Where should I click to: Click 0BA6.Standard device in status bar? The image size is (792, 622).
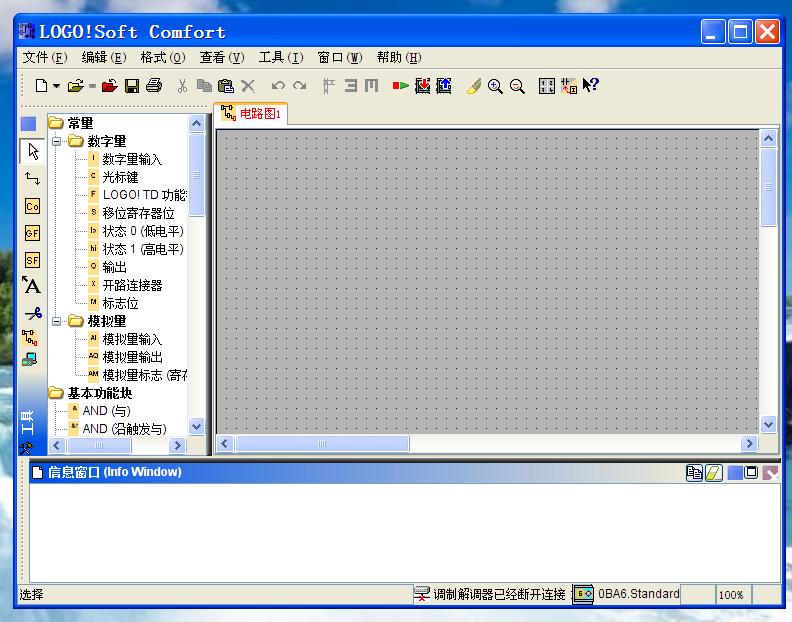click(638, 594)
